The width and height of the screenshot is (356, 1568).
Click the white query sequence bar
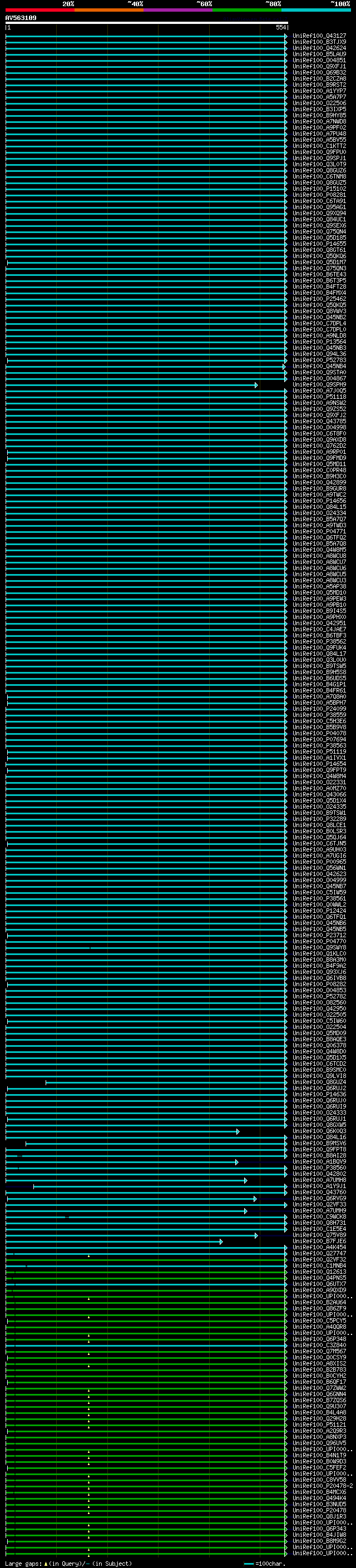tap(147, 23)
